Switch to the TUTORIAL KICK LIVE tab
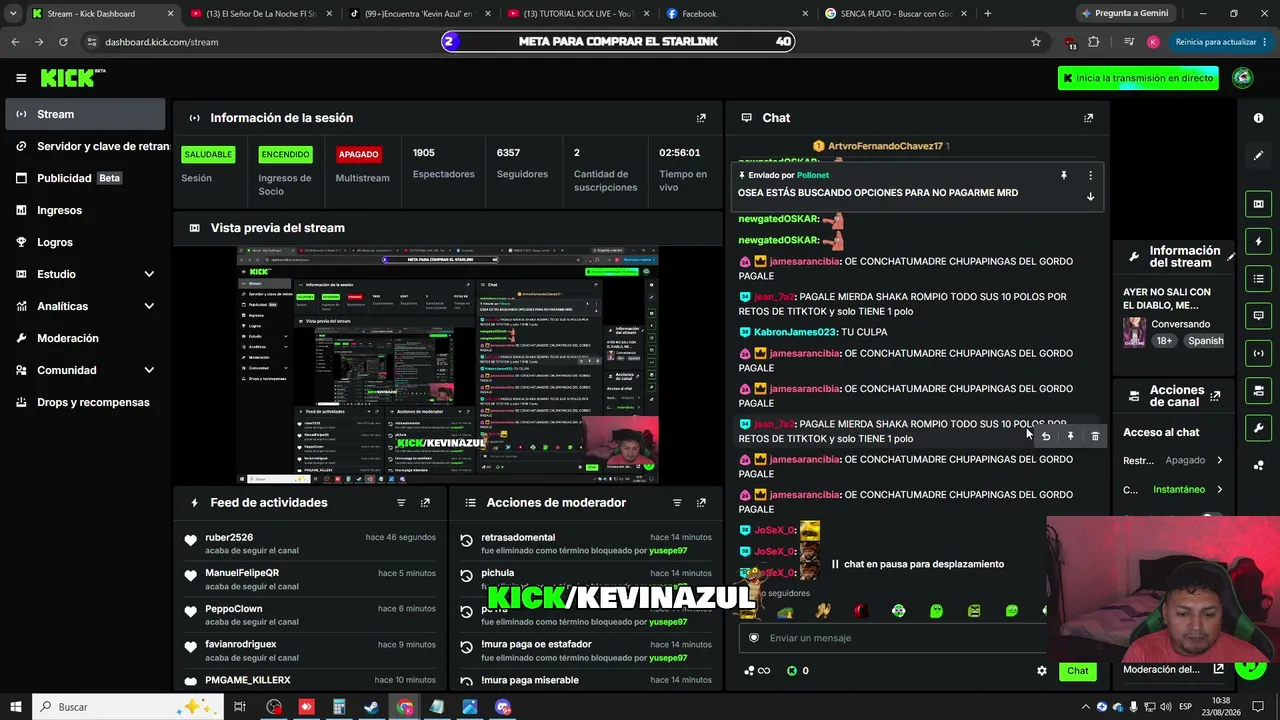 coord(580,14)
